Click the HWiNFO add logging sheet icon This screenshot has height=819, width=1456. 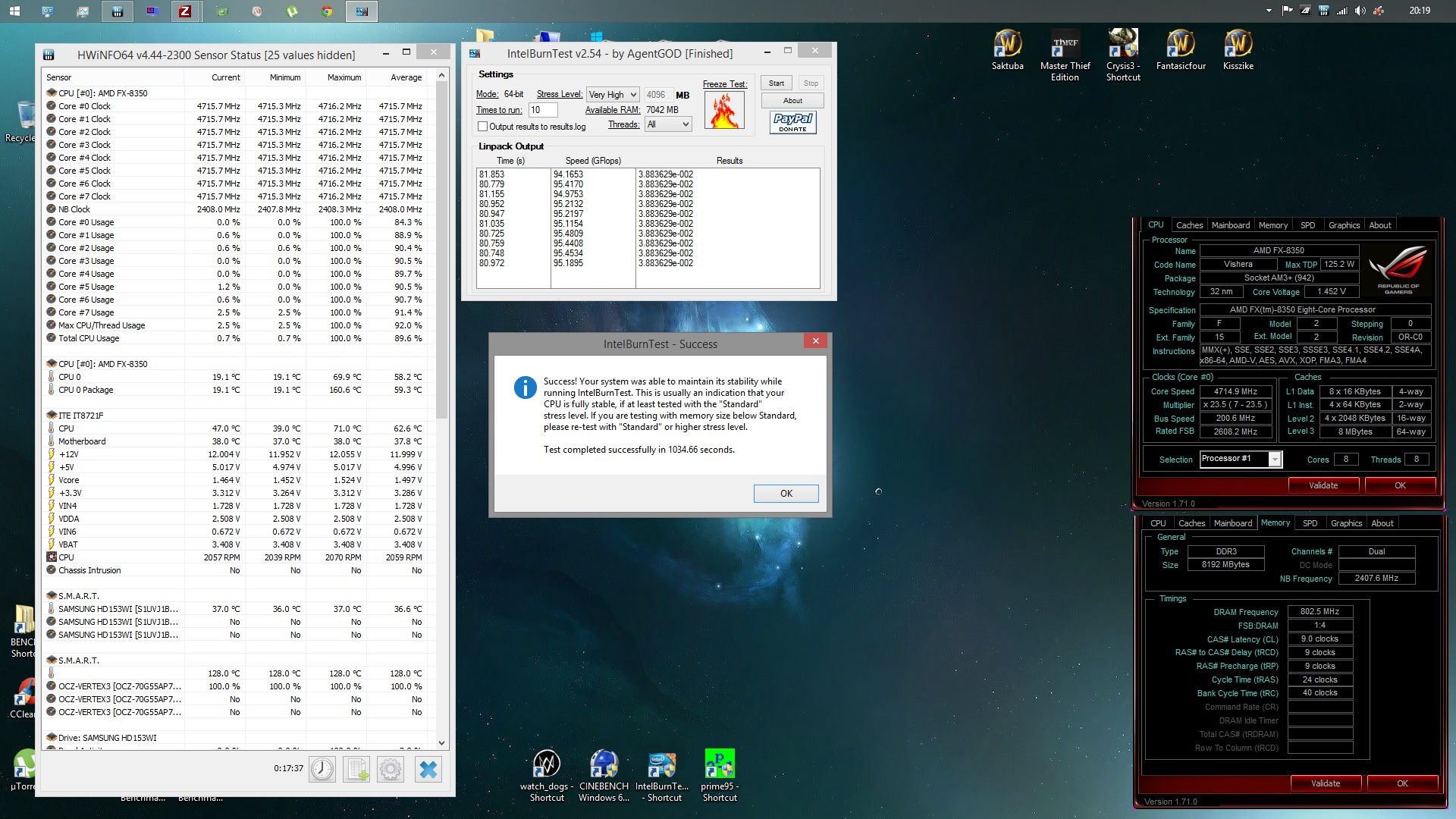tap(356, 769)
